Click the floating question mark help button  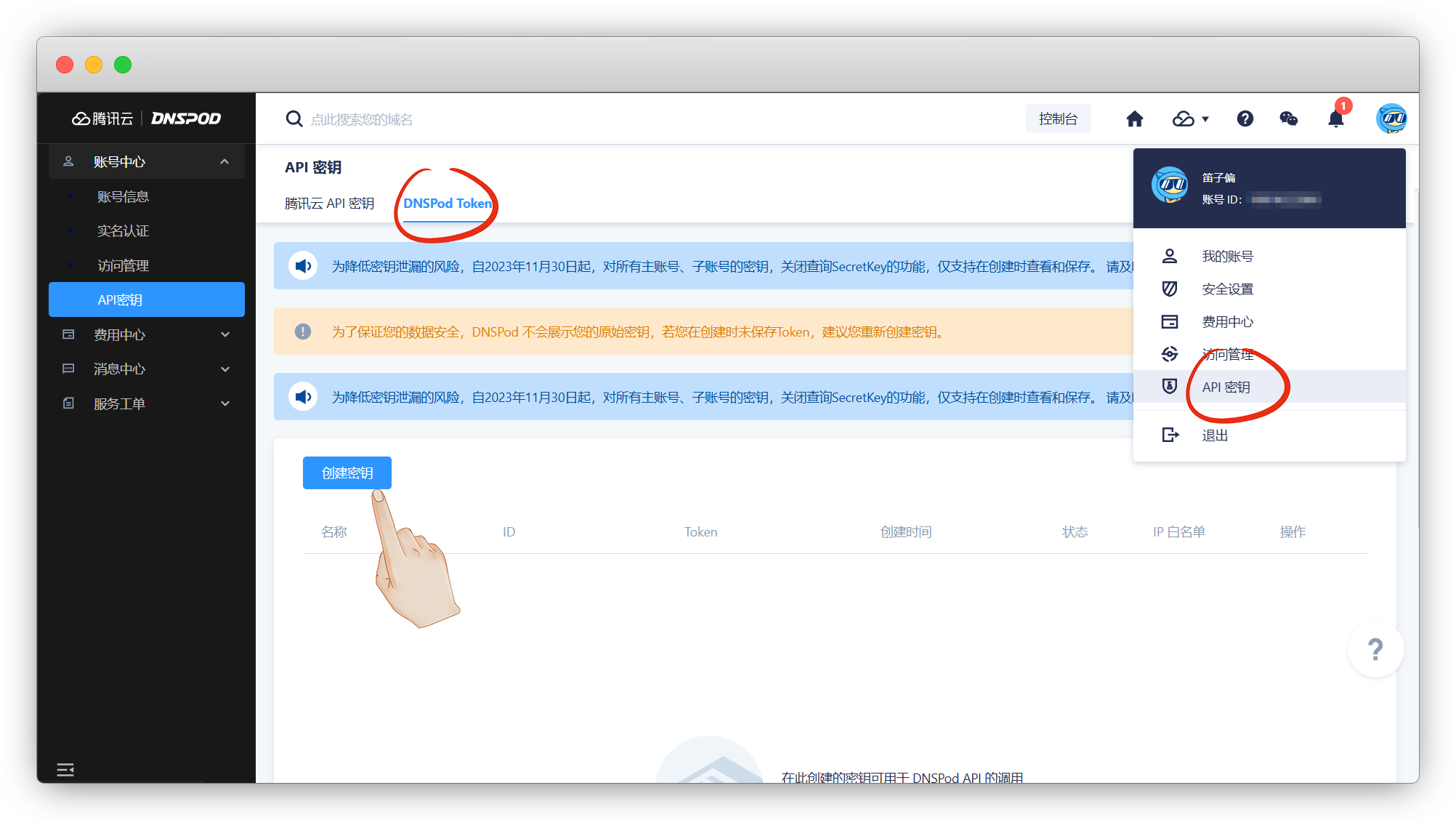1375,649
